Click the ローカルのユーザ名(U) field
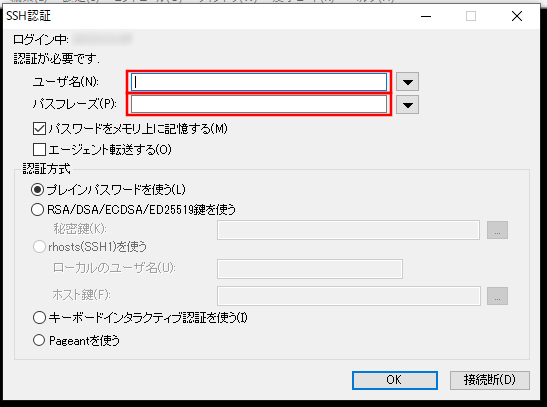 pos(310,269)
